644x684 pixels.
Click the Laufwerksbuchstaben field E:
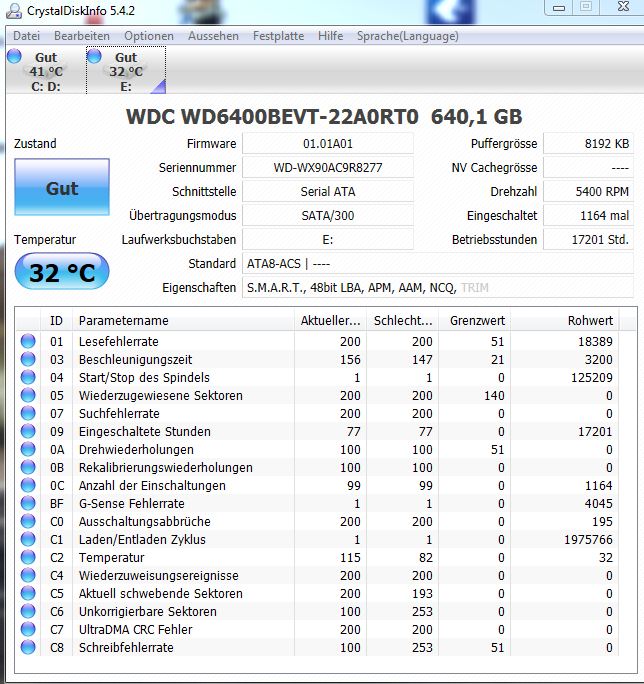(328, 239)
